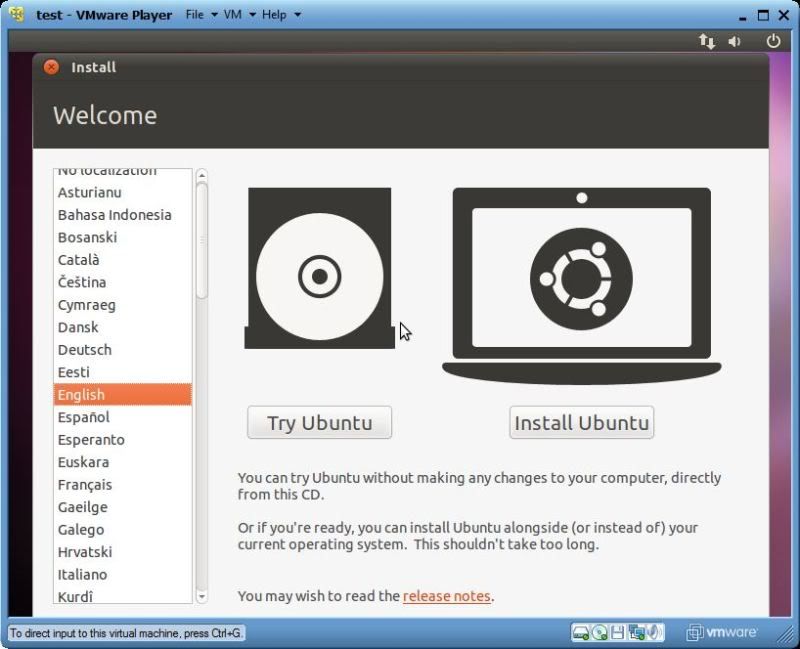Close the Install dialog with the red X
This screenshot has height=649, width=800.
click(51, 67)
